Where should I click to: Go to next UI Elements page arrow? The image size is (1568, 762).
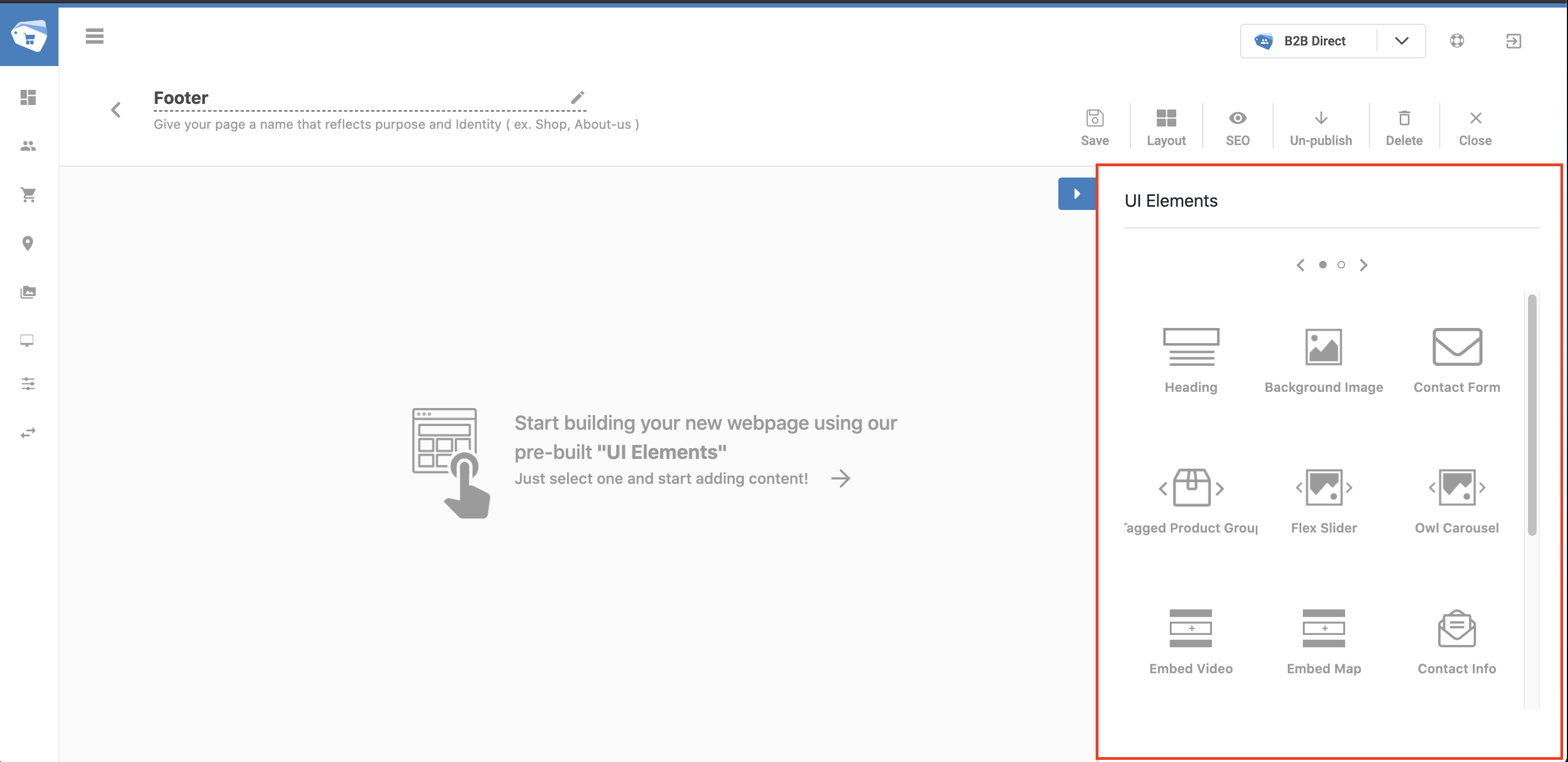(x=1363, y=265)
